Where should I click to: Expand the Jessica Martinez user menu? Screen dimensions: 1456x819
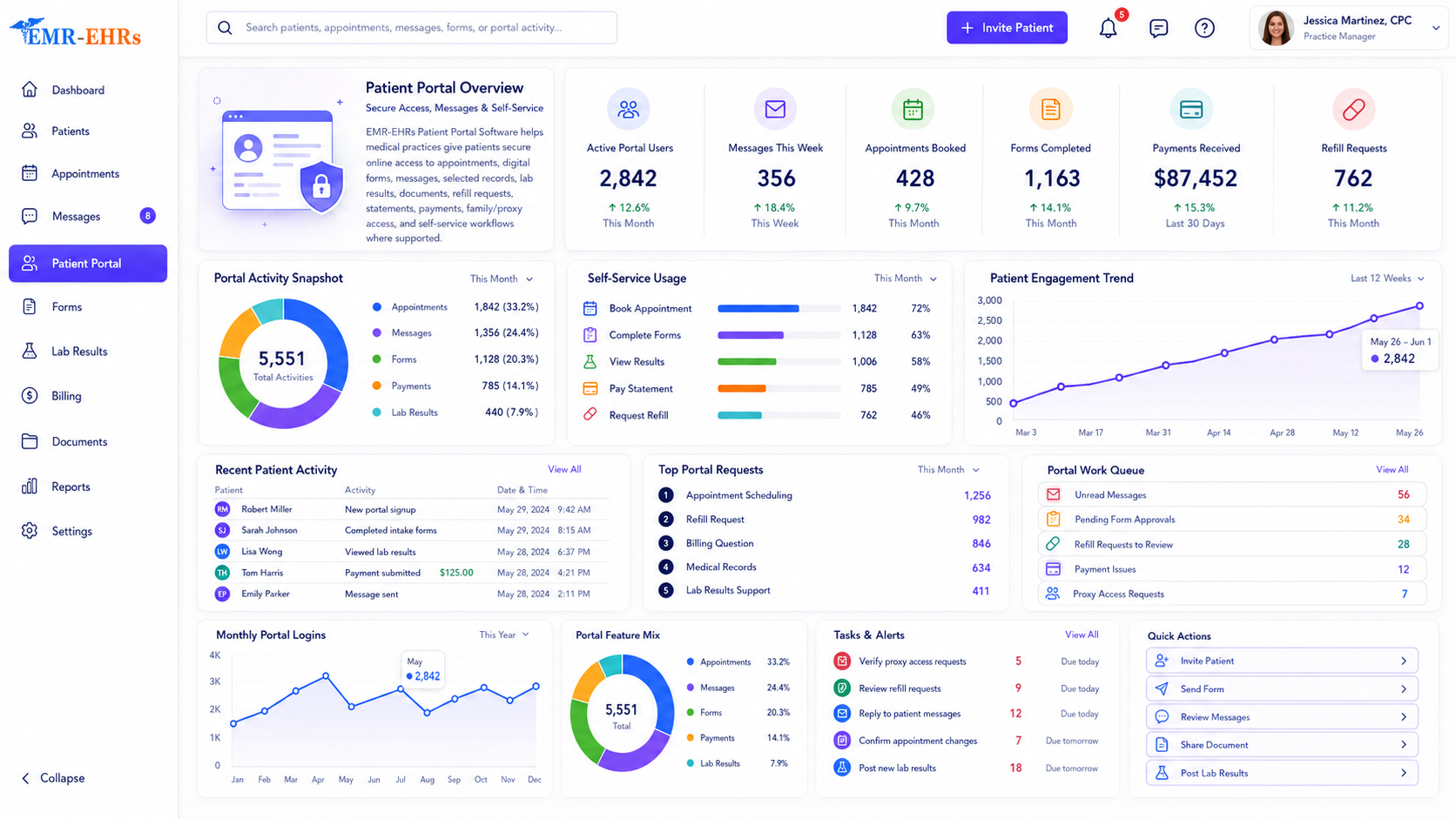(1435, 28)
